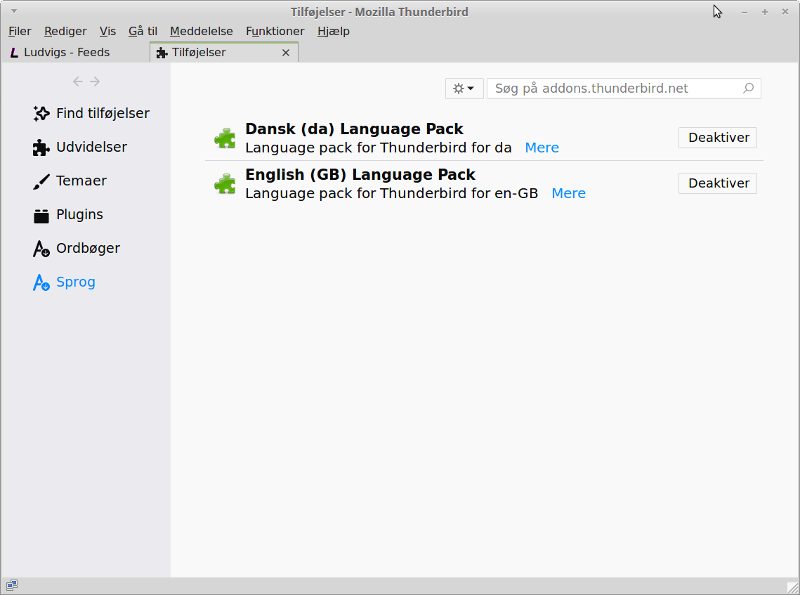Select the Tilføjelser tab
This screenshot has width=800, height=595.
pyautogui.click(x=224, y=53)
